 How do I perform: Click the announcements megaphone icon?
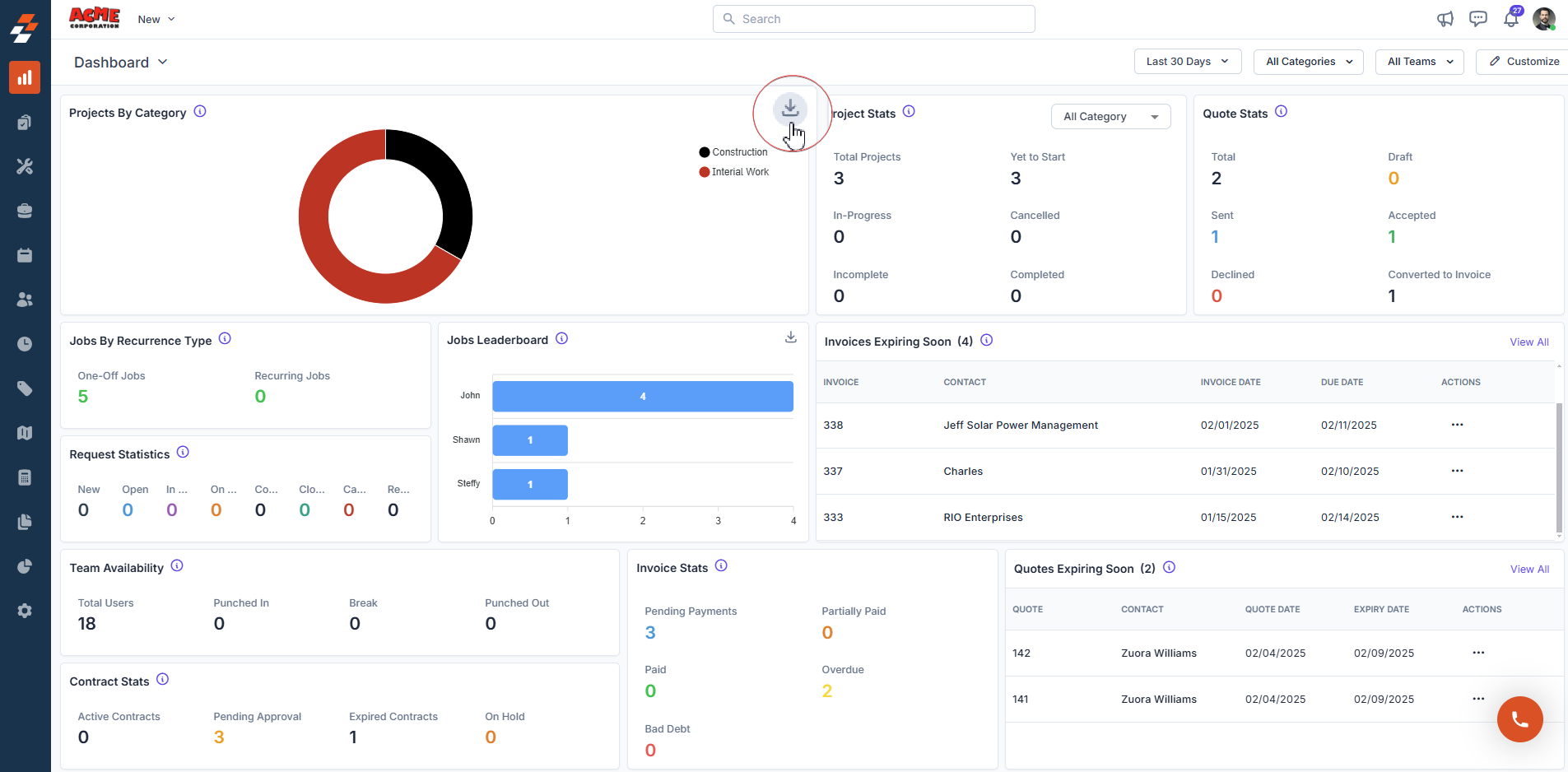tap(1445, 19)
